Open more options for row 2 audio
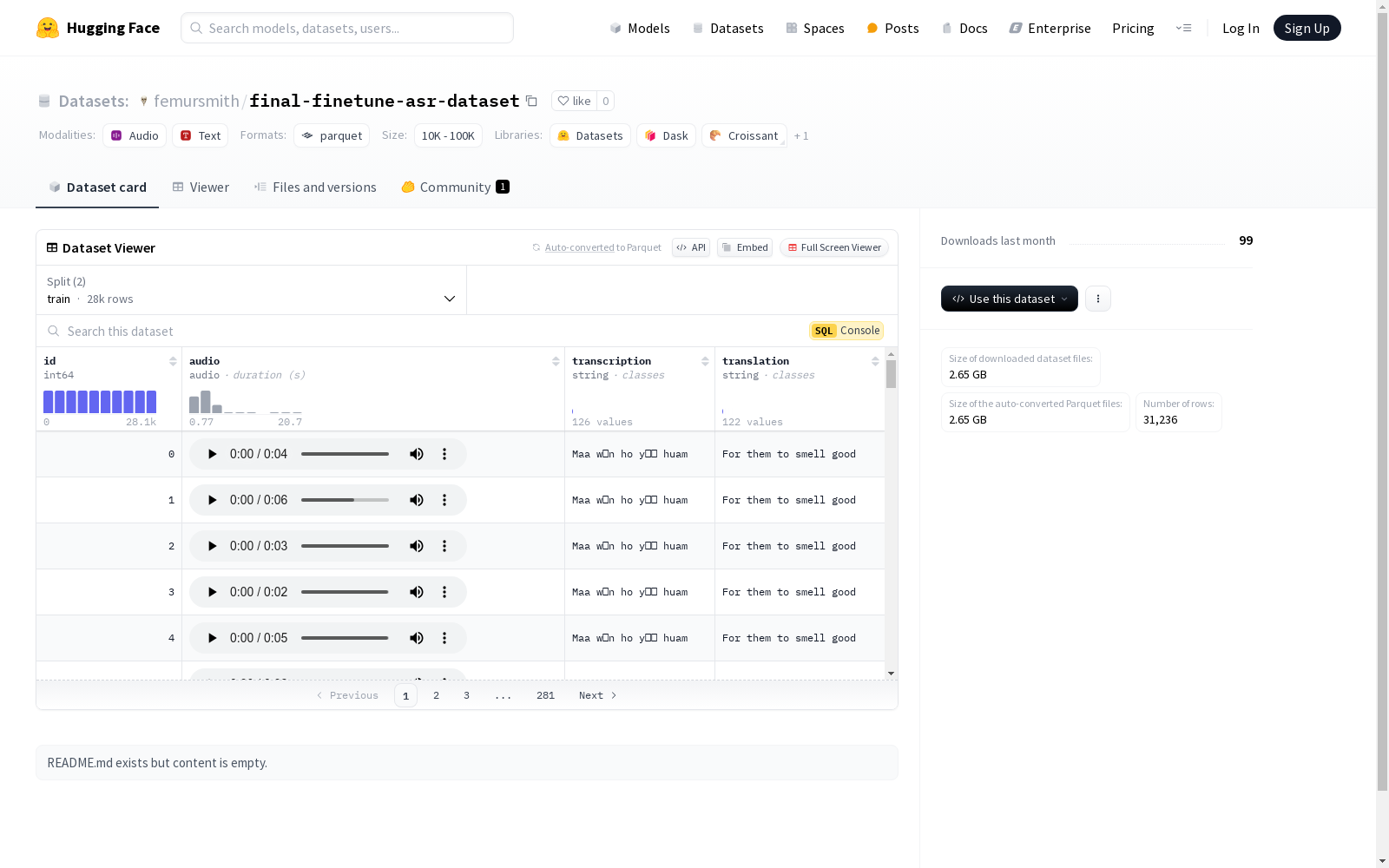Viewport: 1389px width, 868px height. [444, 546]
